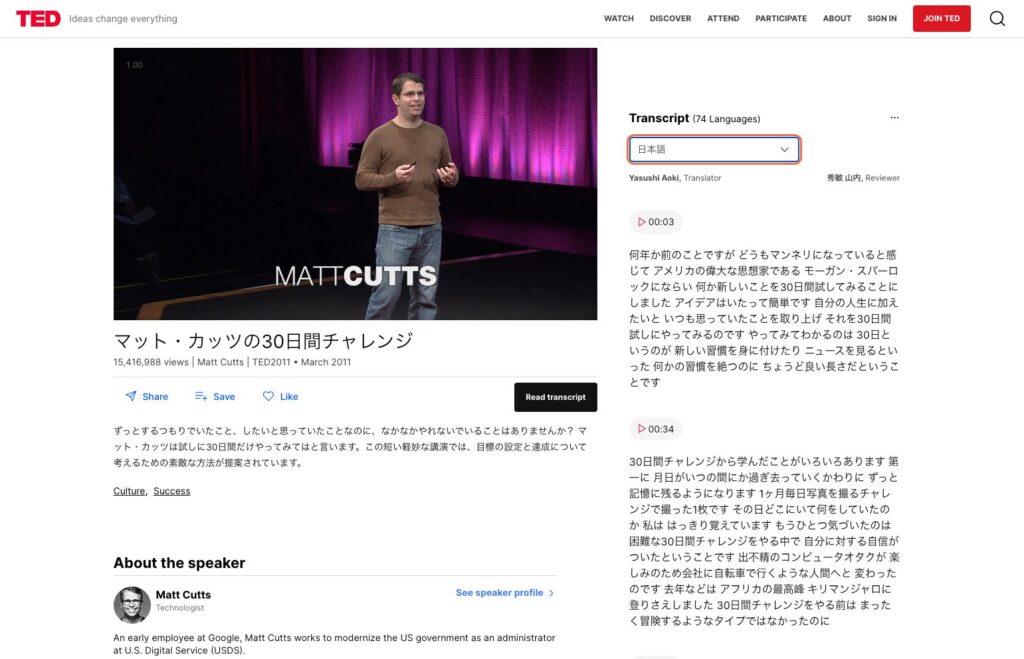Open the WATCH menu
The image size is (1024, 659).
click(x=618, y=18)
